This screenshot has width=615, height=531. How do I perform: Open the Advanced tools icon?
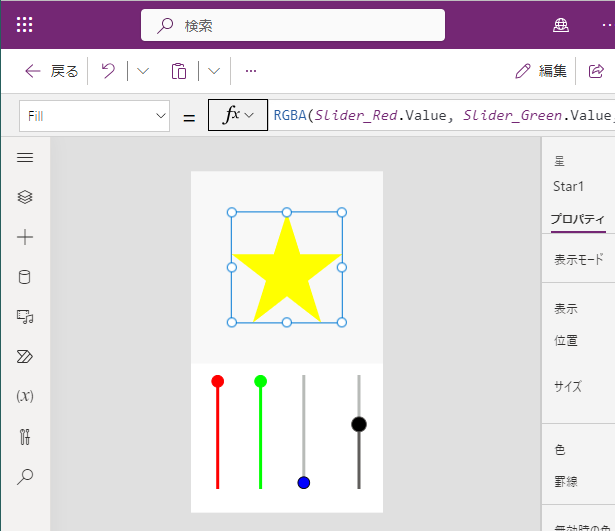25,436
